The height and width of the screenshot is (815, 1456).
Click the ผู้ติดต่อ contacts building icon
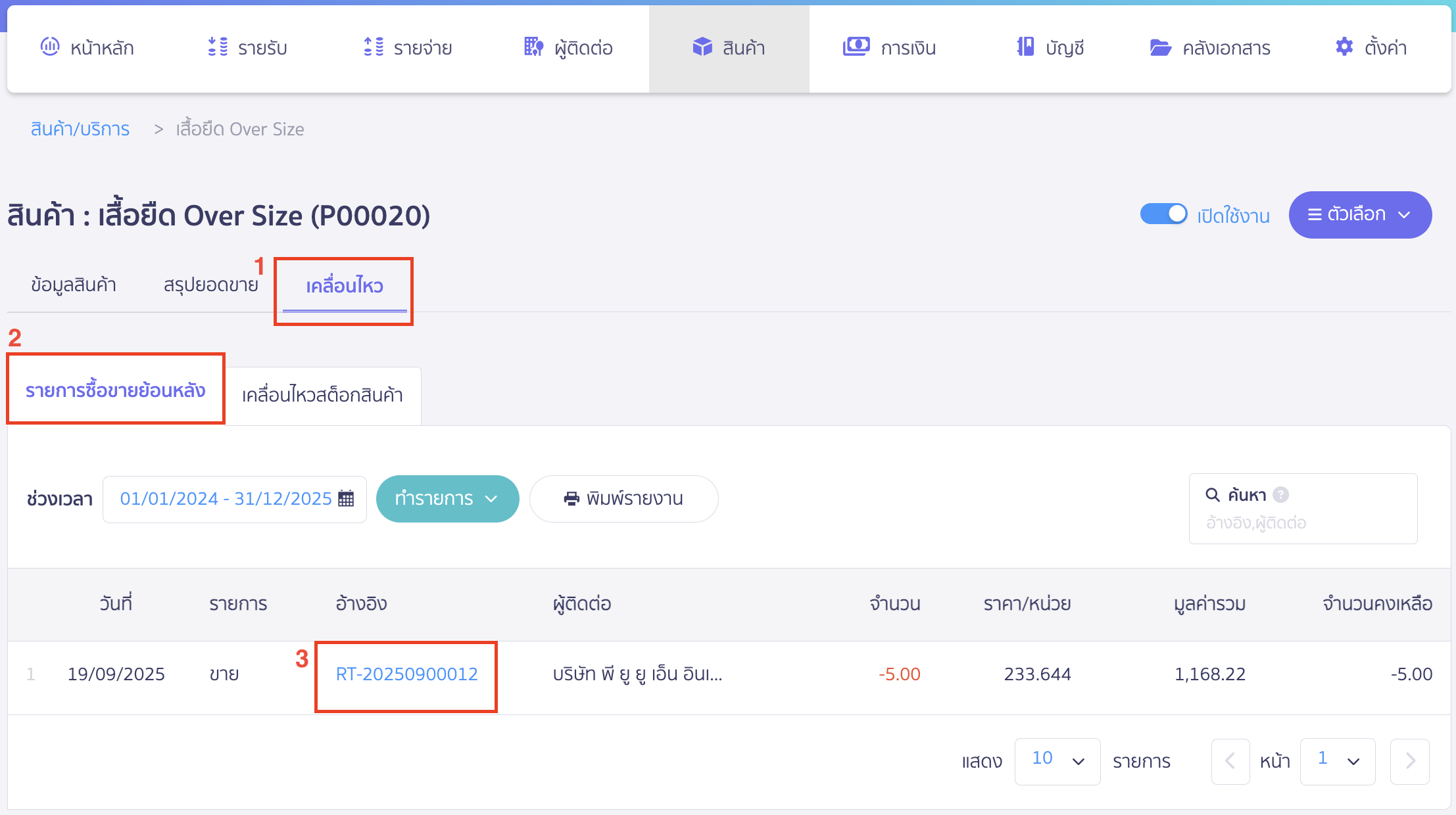coord(533,47)
